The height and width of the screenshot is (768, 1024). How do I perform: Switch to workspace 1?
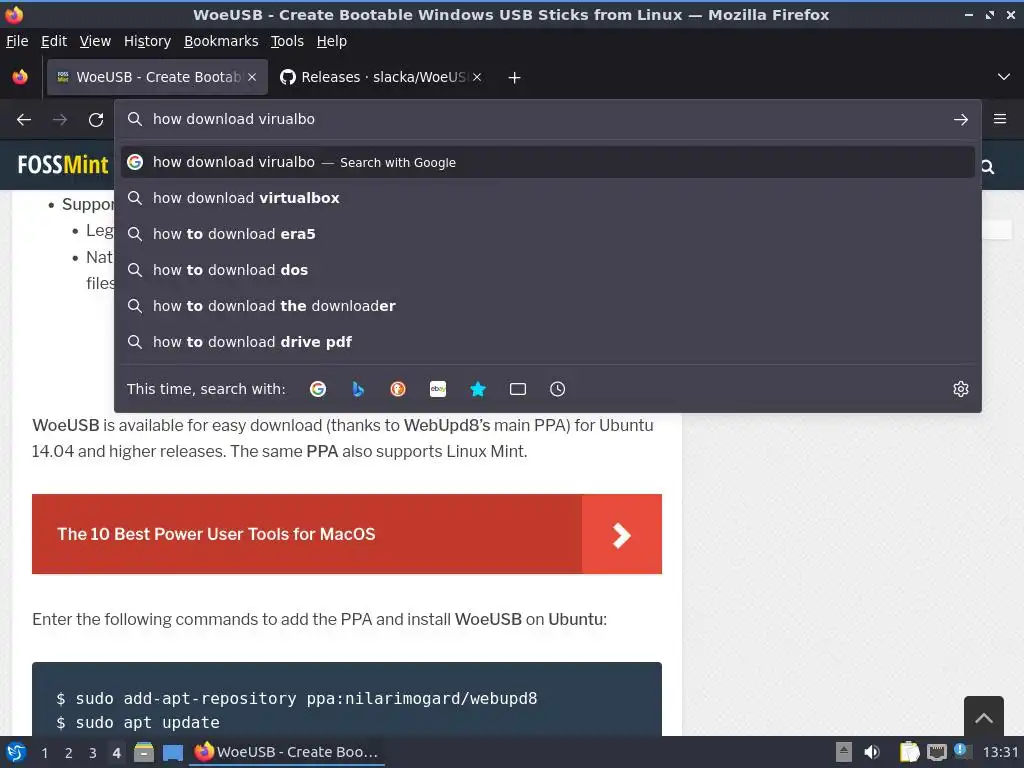(44, 753)
